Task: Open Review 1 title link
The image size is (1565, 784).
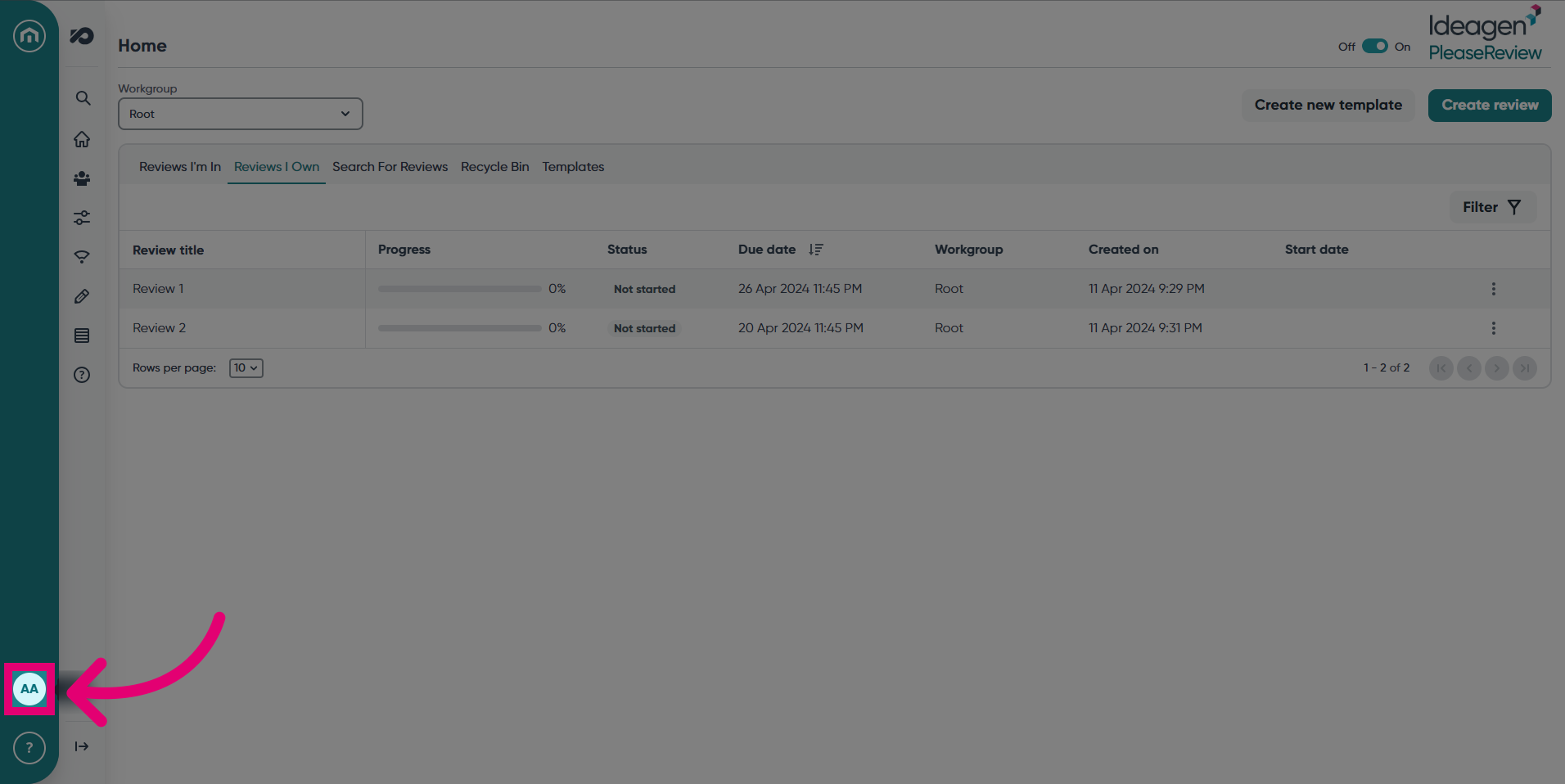Action: pos(158,289)
